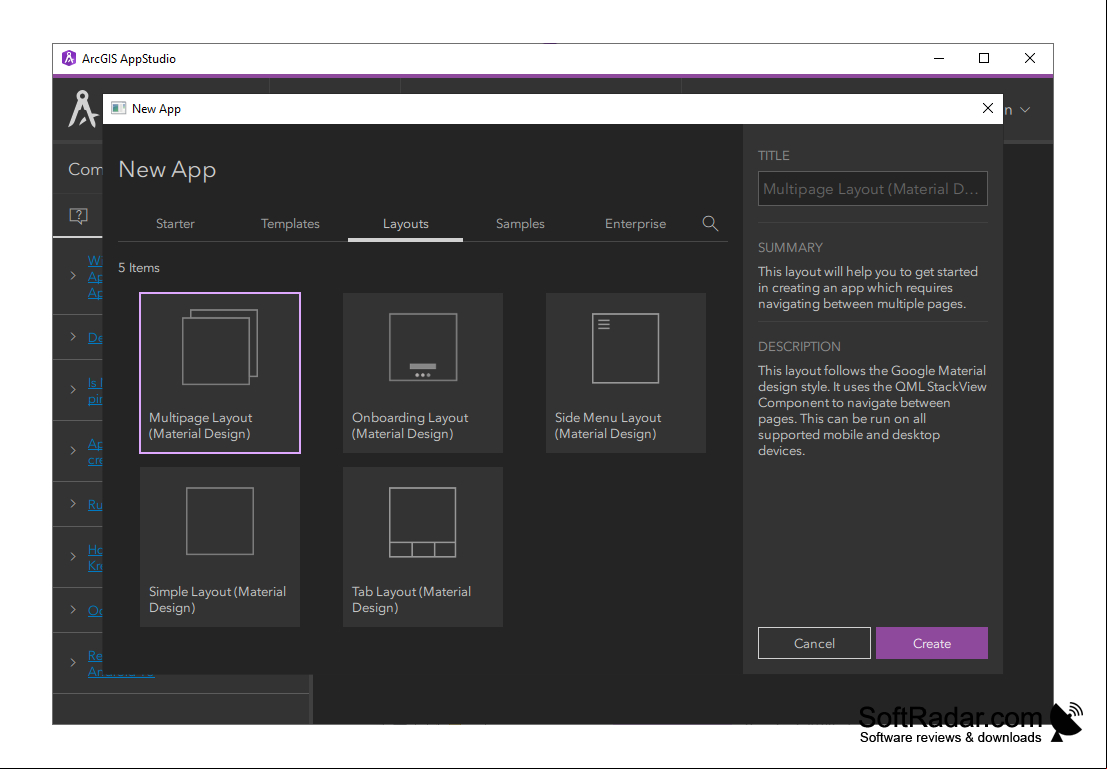Select the Simple Layout (Material Design) card

point(220,547)
